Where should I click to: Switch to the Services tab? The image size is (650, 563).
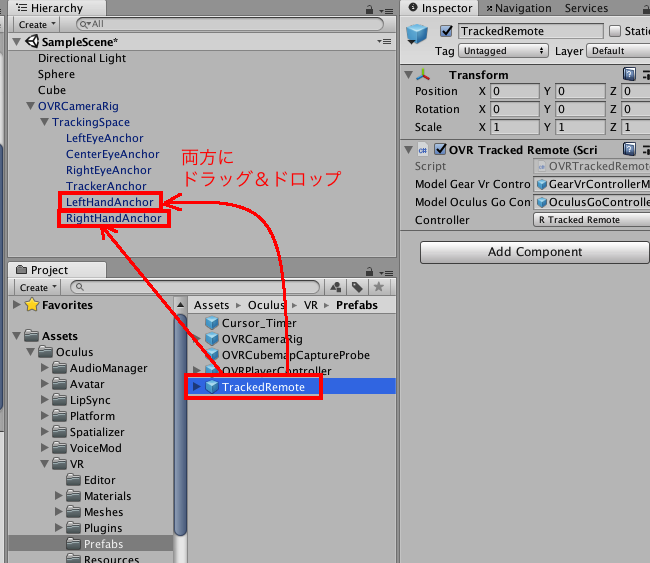pyautogui.click(x=586, y=8)
